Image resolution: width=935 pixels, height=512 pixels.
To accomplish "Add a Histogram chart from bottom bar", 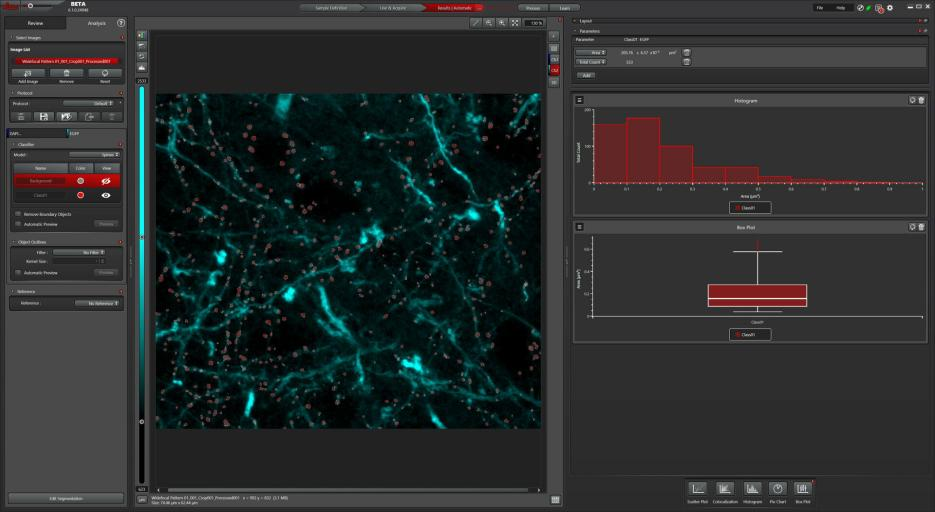I will pyautogui.click(x=752, y=489).
